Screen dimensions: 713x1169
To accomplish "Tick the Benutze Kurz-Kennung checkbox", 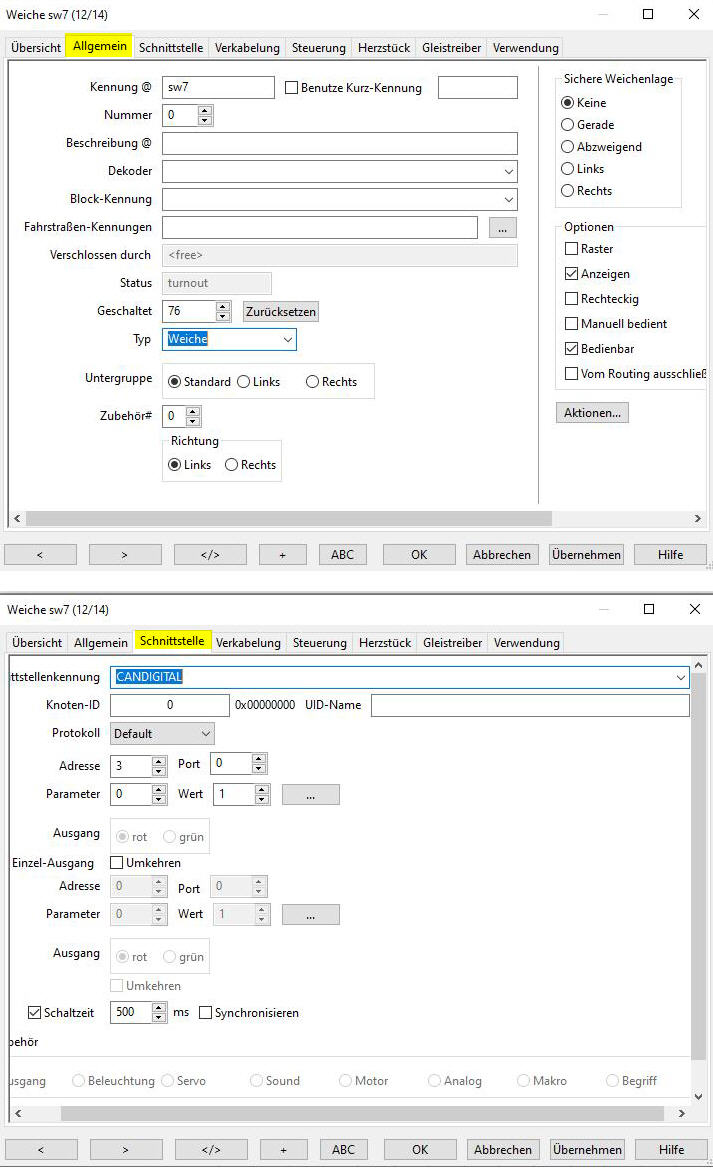I will pyautogui.click(x=292, y=88).
